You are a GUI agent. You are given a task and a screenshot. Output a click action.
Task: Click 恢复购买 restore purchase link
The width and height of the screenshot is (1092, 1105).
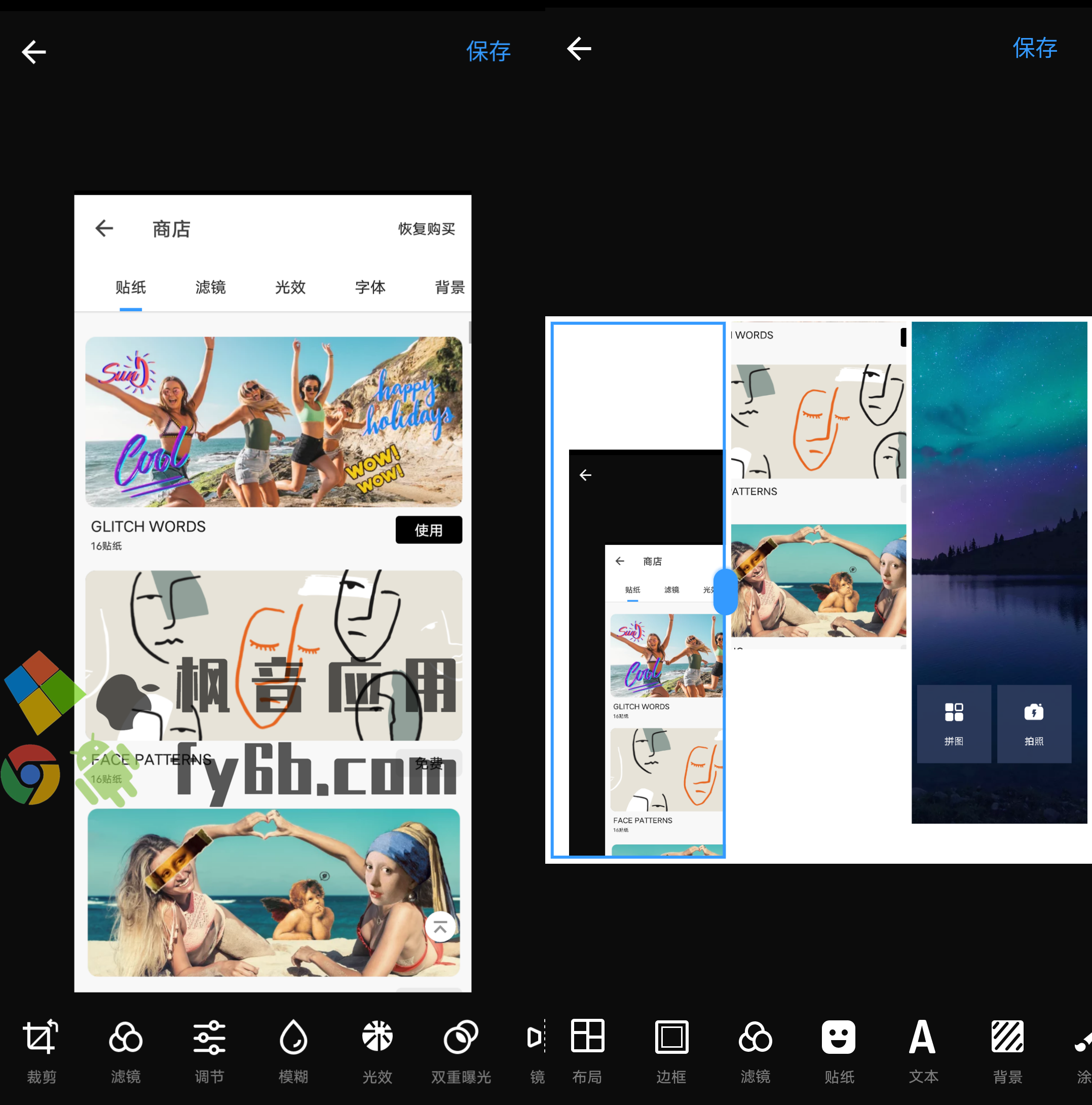[x=427, y=229]
